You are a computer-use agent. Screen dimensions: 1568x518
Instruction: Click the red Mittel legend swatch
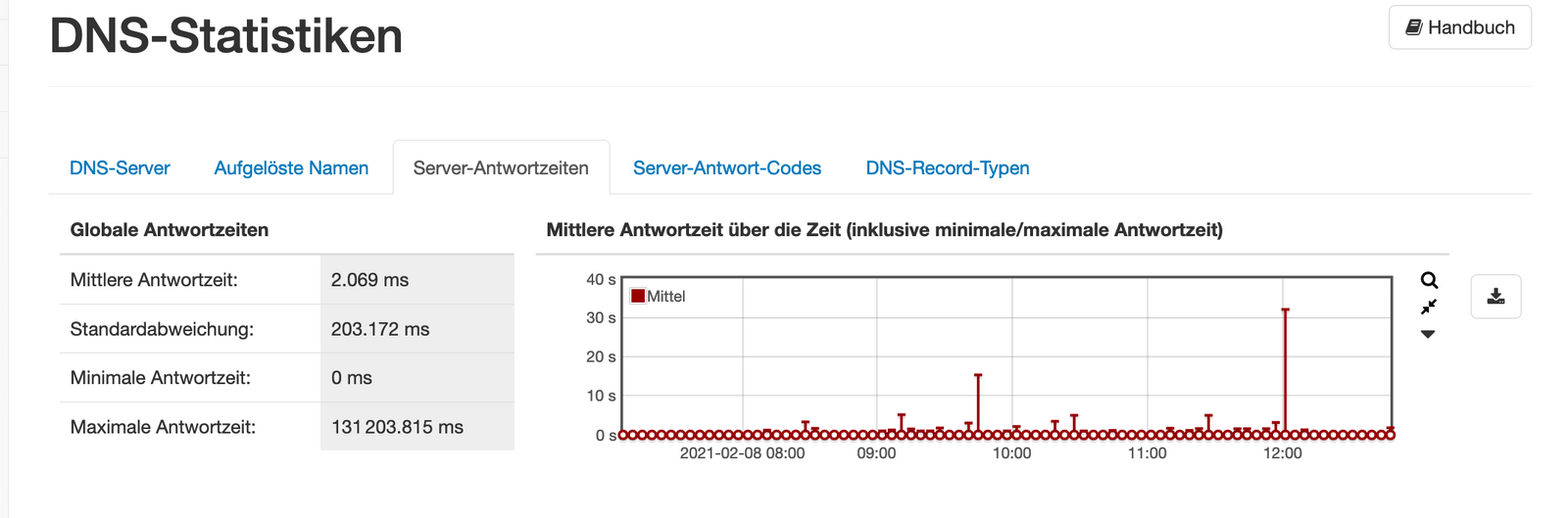click(638, 297)
